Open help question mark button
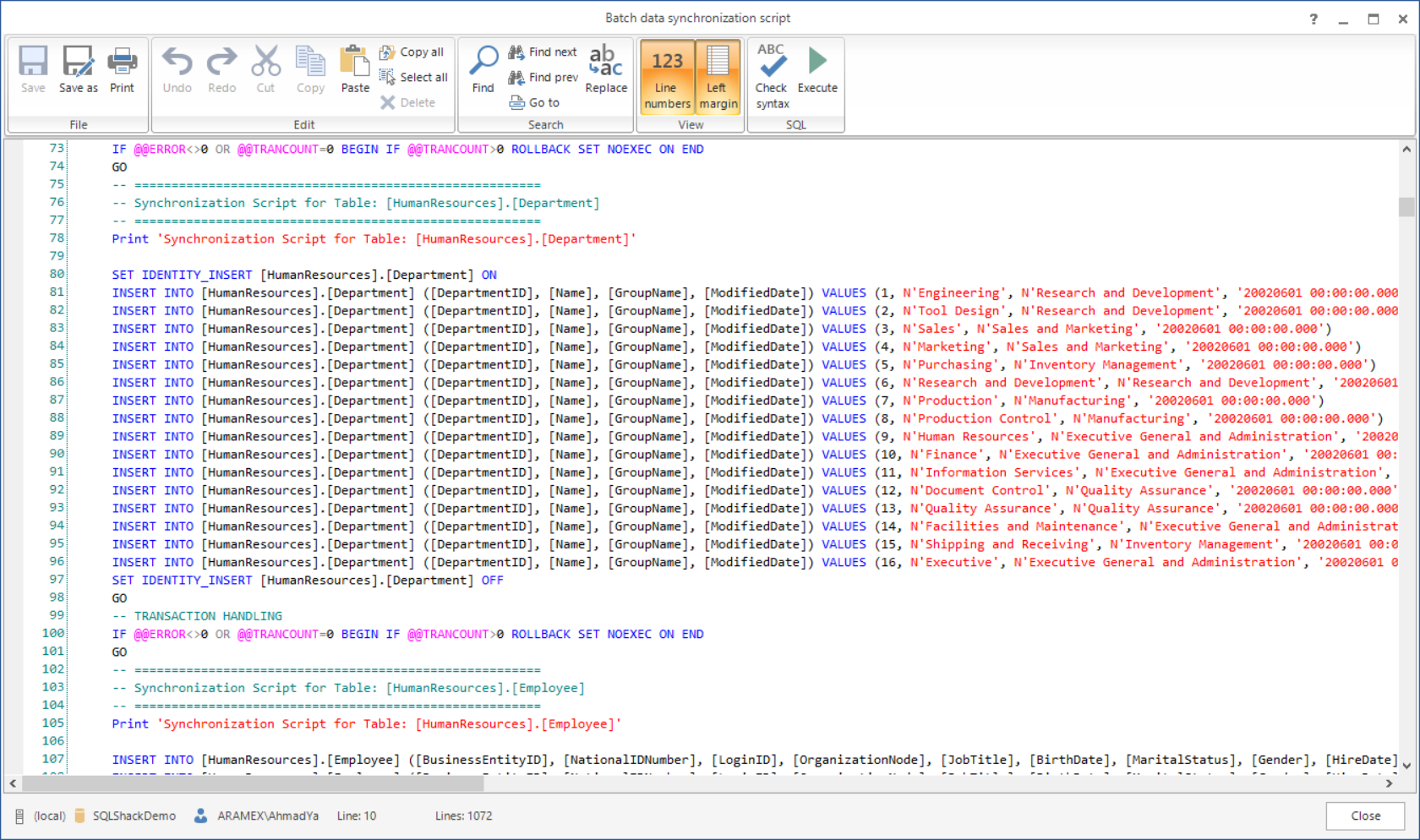 (1313, 19)
